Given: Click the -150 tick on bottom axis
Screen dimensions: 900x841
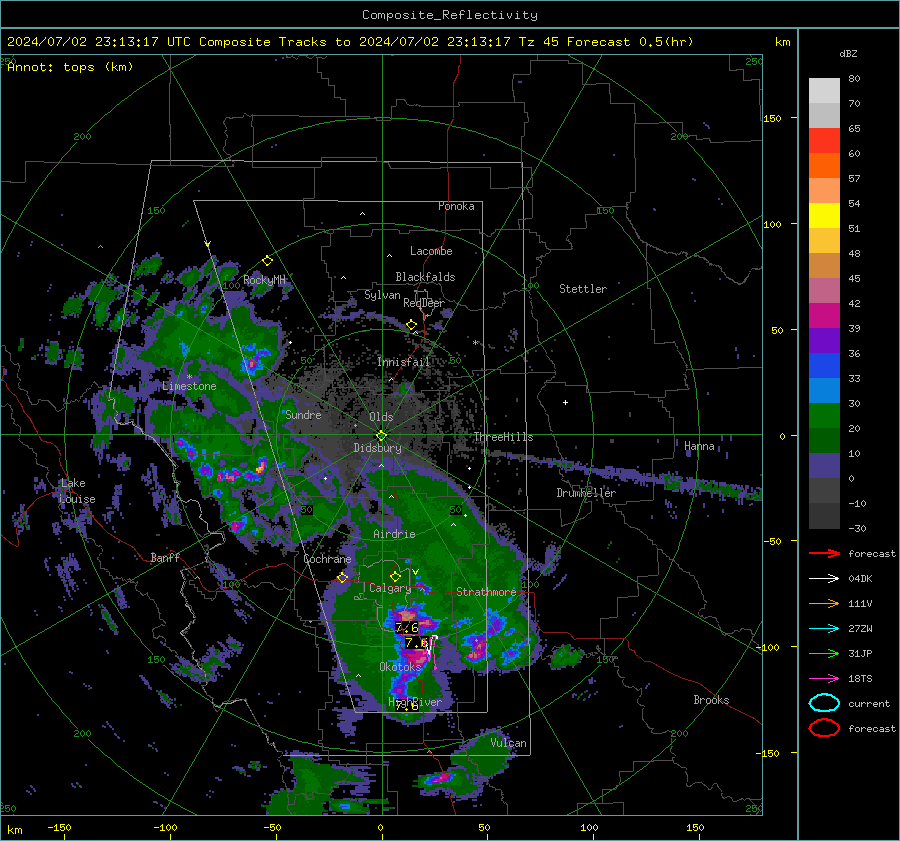Looking at the screenshot, I should [59, 828].
